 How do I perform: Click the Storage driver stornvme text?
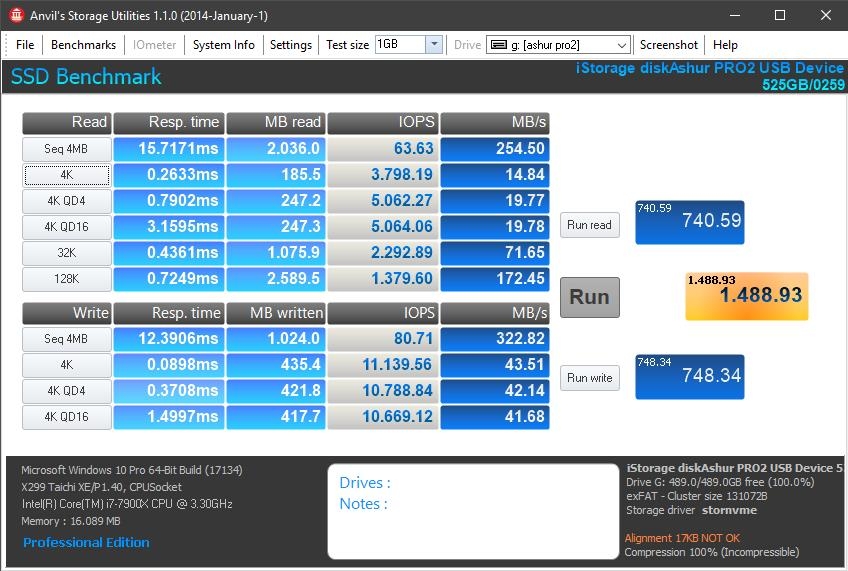coord(691,510)
